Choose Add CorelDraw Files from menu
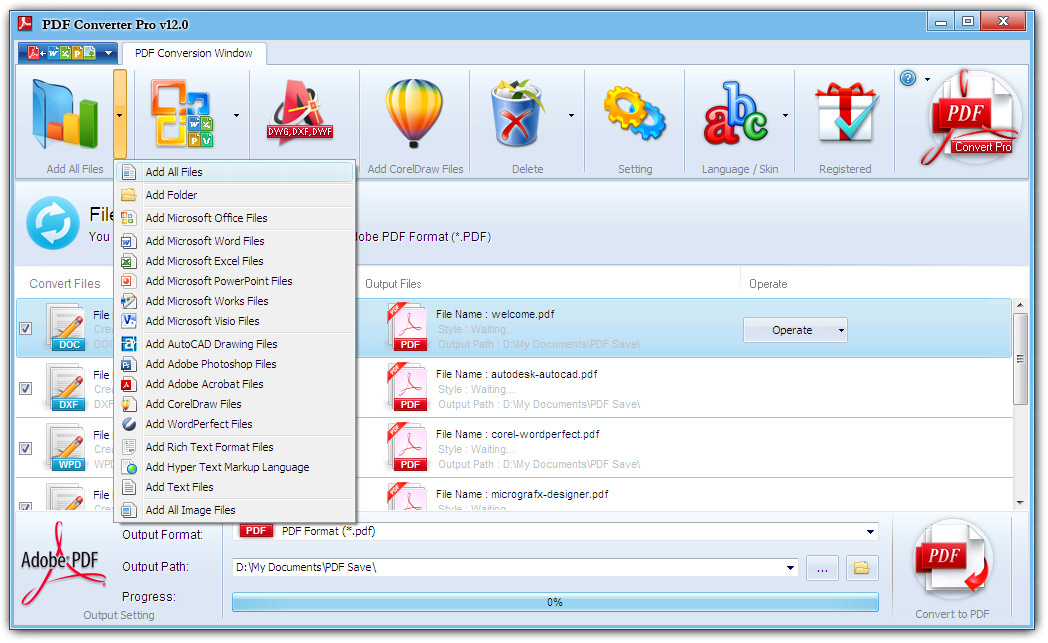The image size is (1048, 643). click(235, 404)
